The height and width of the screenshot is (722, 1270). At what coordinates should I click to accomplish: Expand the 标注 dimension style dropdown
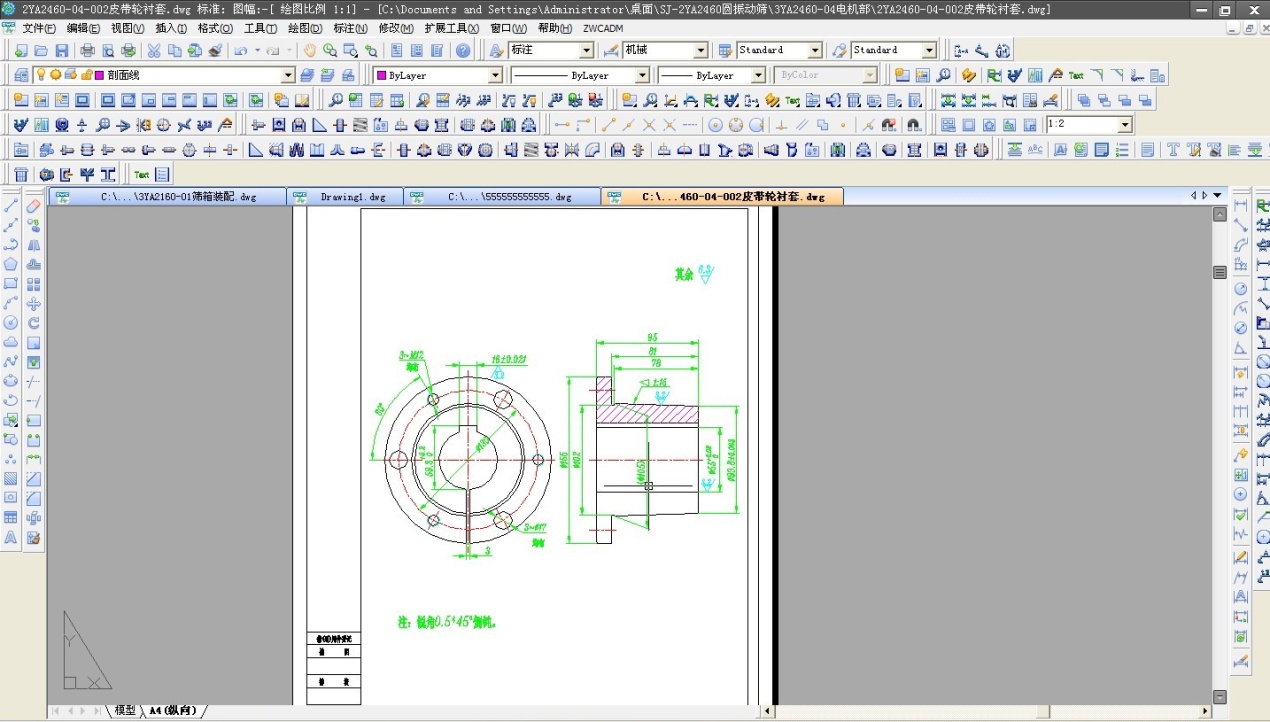pyautogui.click(x=586, y=50)
